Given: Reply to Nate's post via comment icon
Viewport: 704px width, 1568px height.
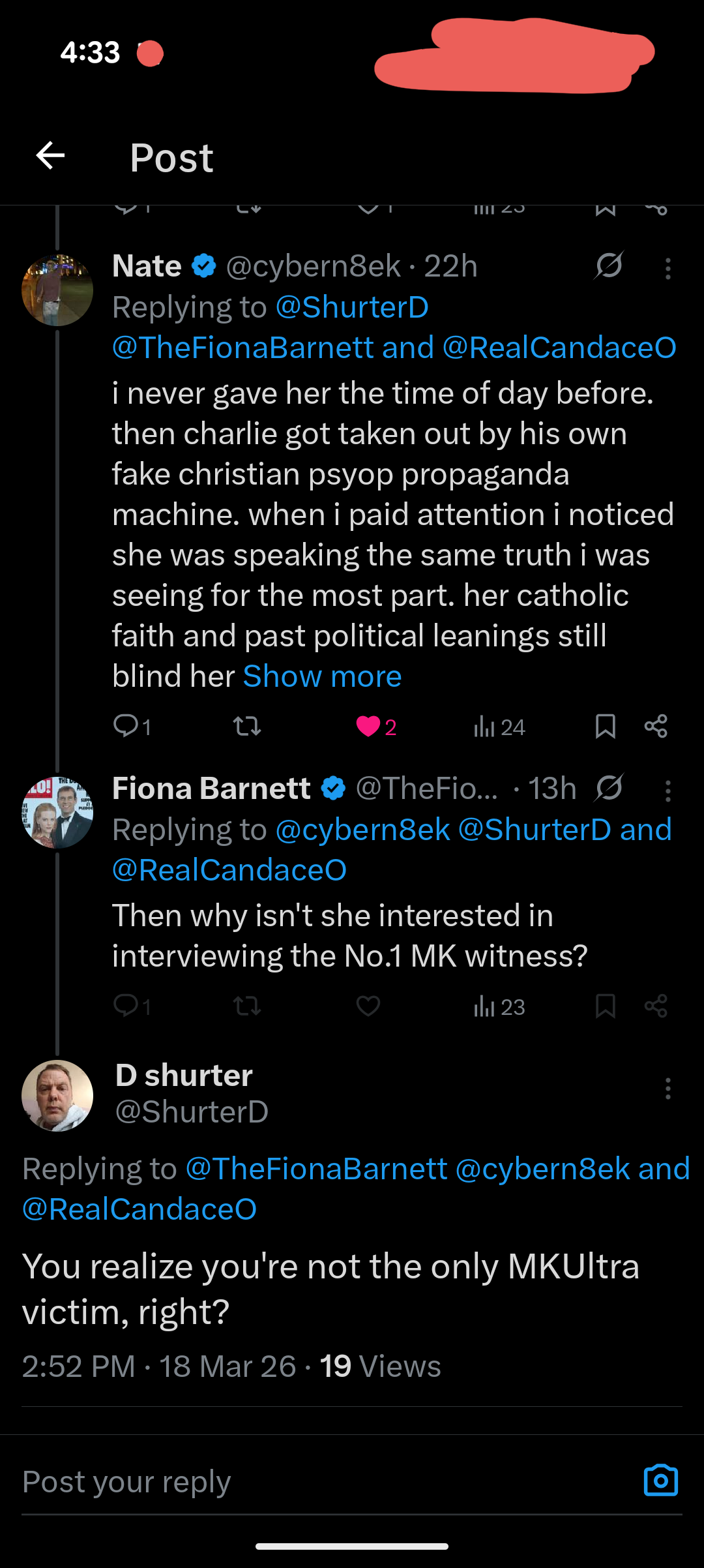Looking at the screenshot, I should click(x=126, y=726).
